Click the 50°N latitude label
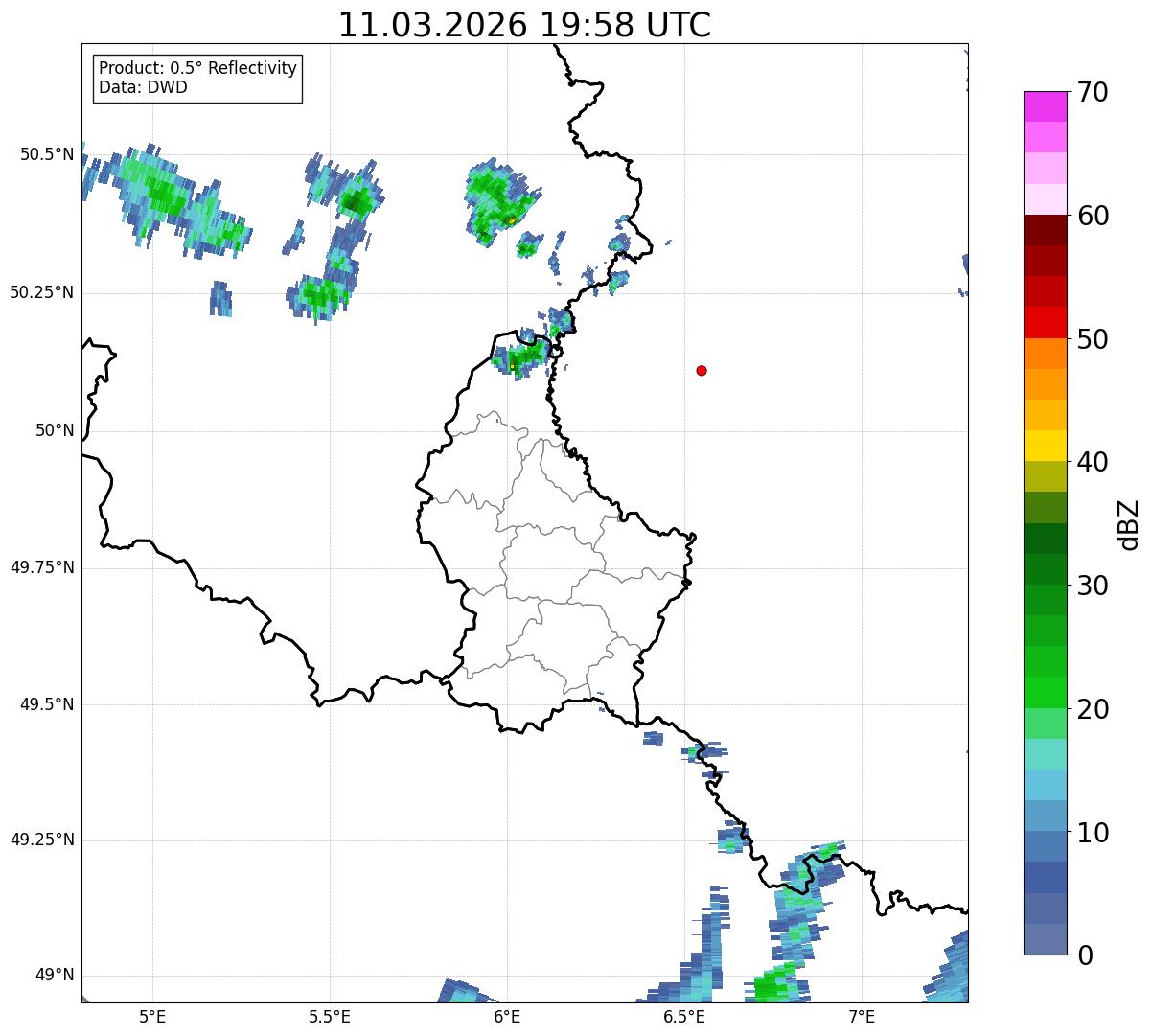This screenshot has height=1036, width=1152. click(x=55, y=430)
